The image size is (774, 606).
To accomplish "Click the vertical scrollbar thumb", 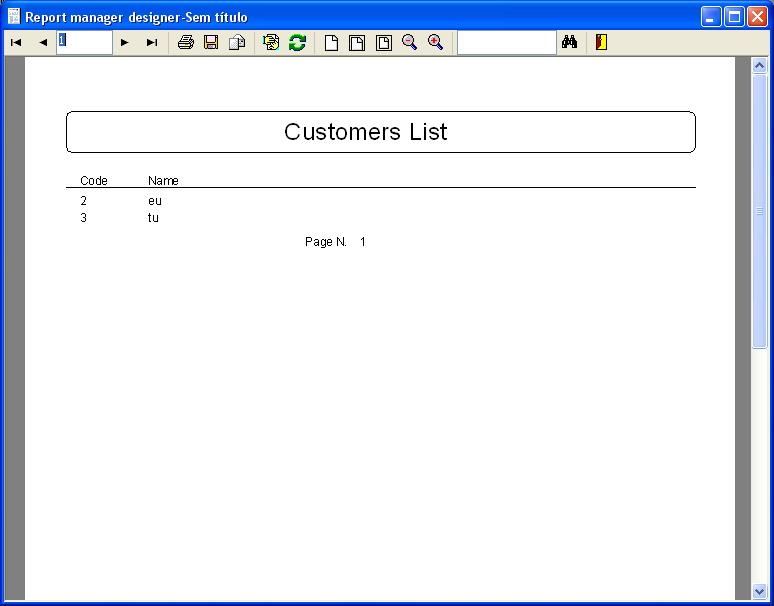I will [x=760, y=211].
